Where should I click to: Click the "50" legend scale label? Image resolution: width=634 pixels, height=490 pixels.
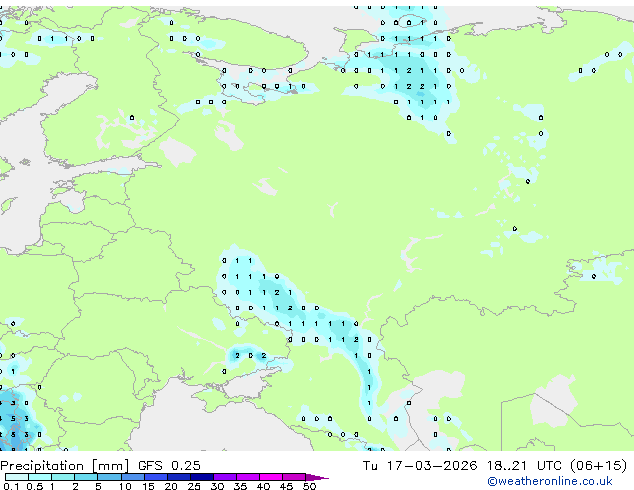tap(309, 486)
